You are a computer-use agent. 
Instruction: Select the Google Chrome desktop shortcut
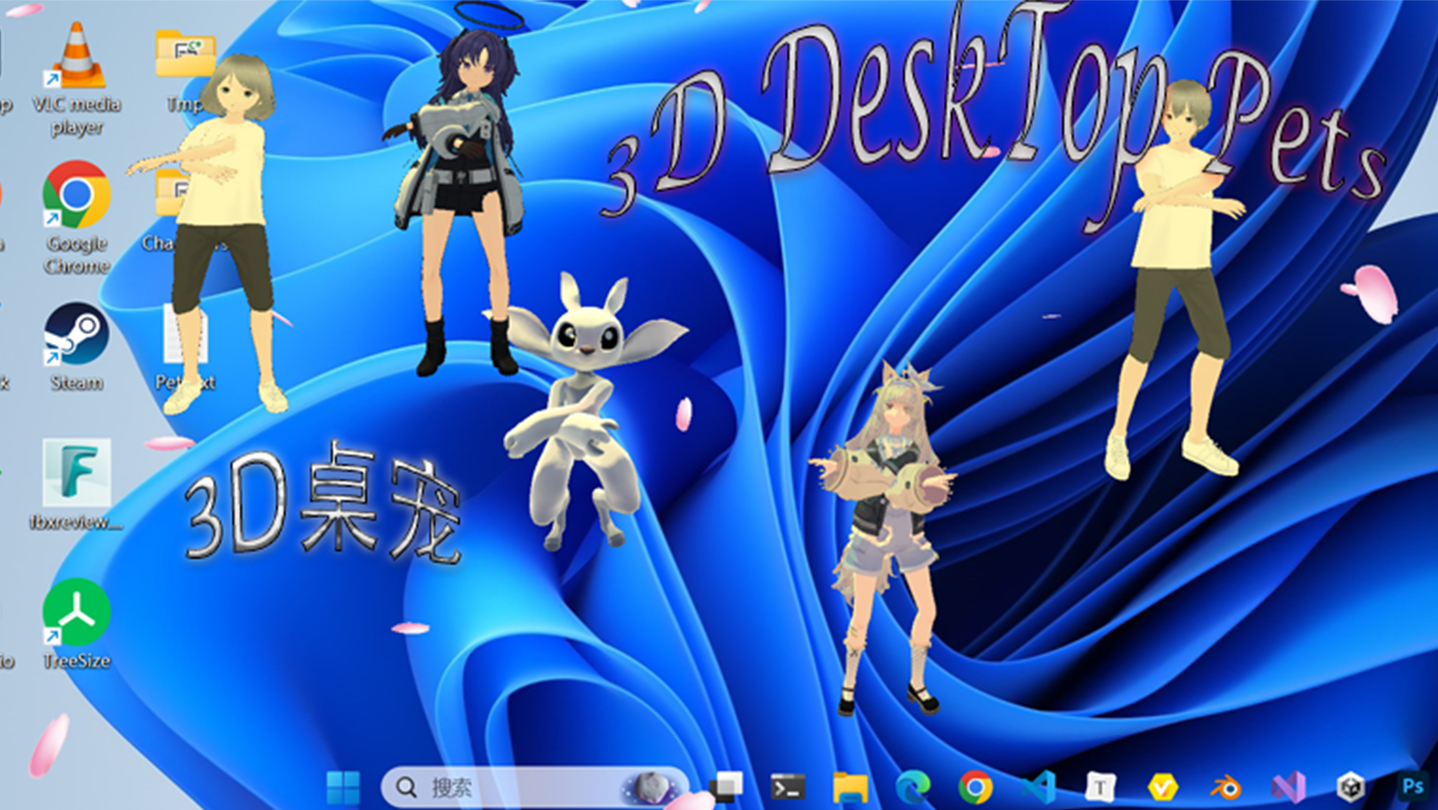coord(77,196)
